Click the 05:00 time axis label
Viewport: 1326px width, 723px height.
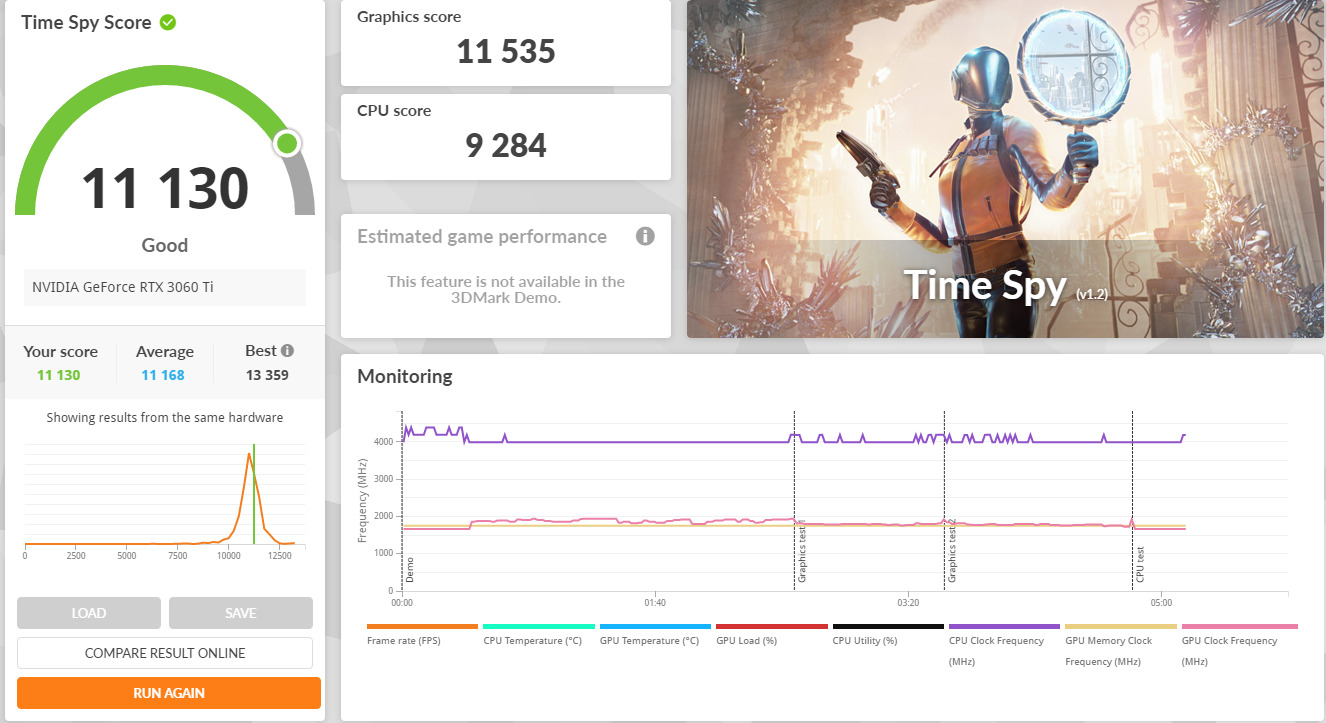tap(1161, 603)
